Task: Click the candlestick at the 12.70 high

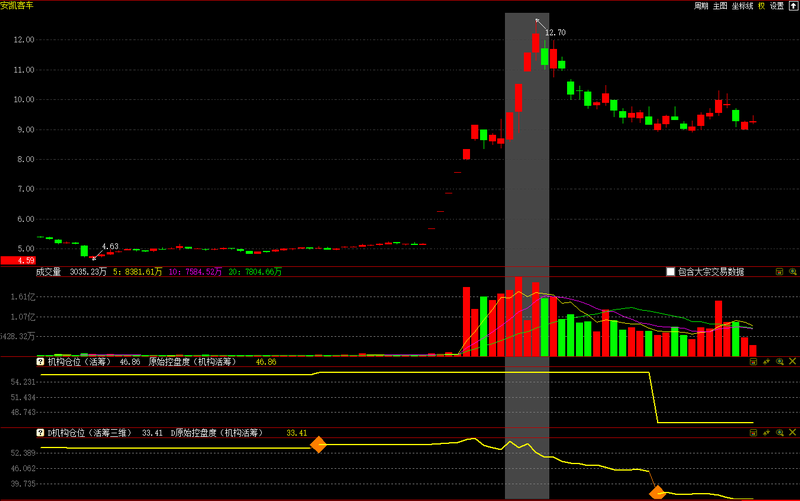Action: tap(536, 42)
